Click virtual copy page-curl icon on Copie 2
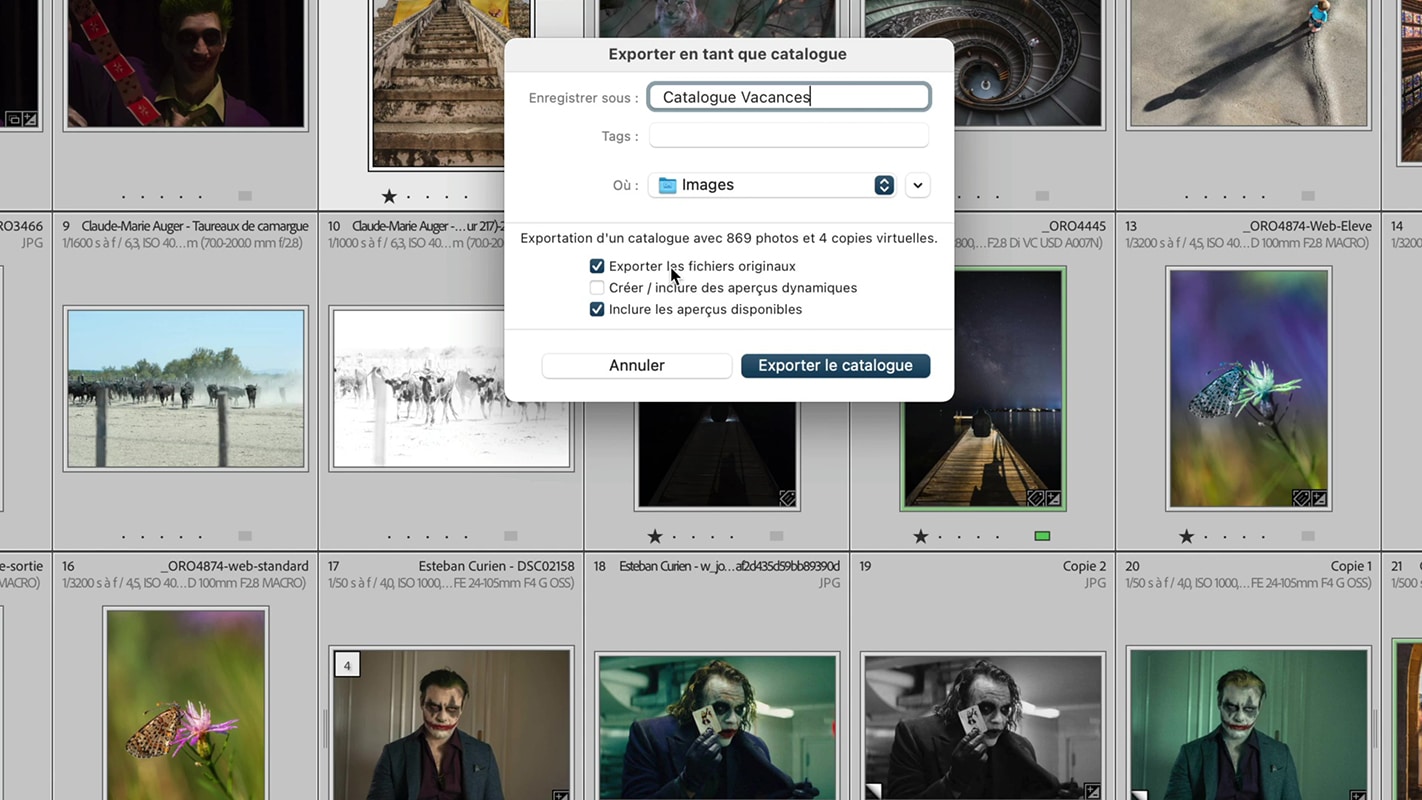The image size is (1422, 800). 873,792
